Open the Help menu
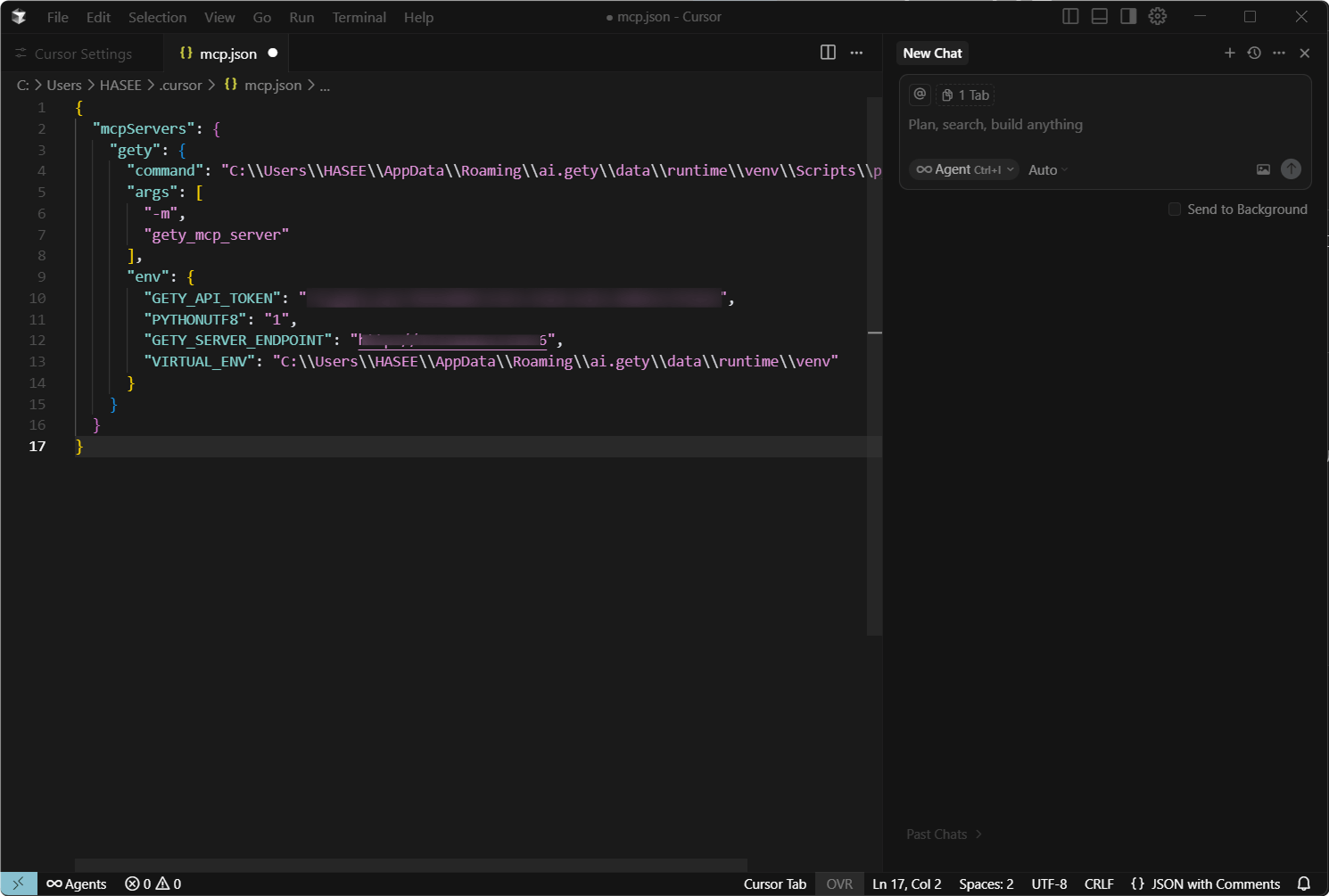The width and height of the screenshot is (1329, 896). pos(418,17)
